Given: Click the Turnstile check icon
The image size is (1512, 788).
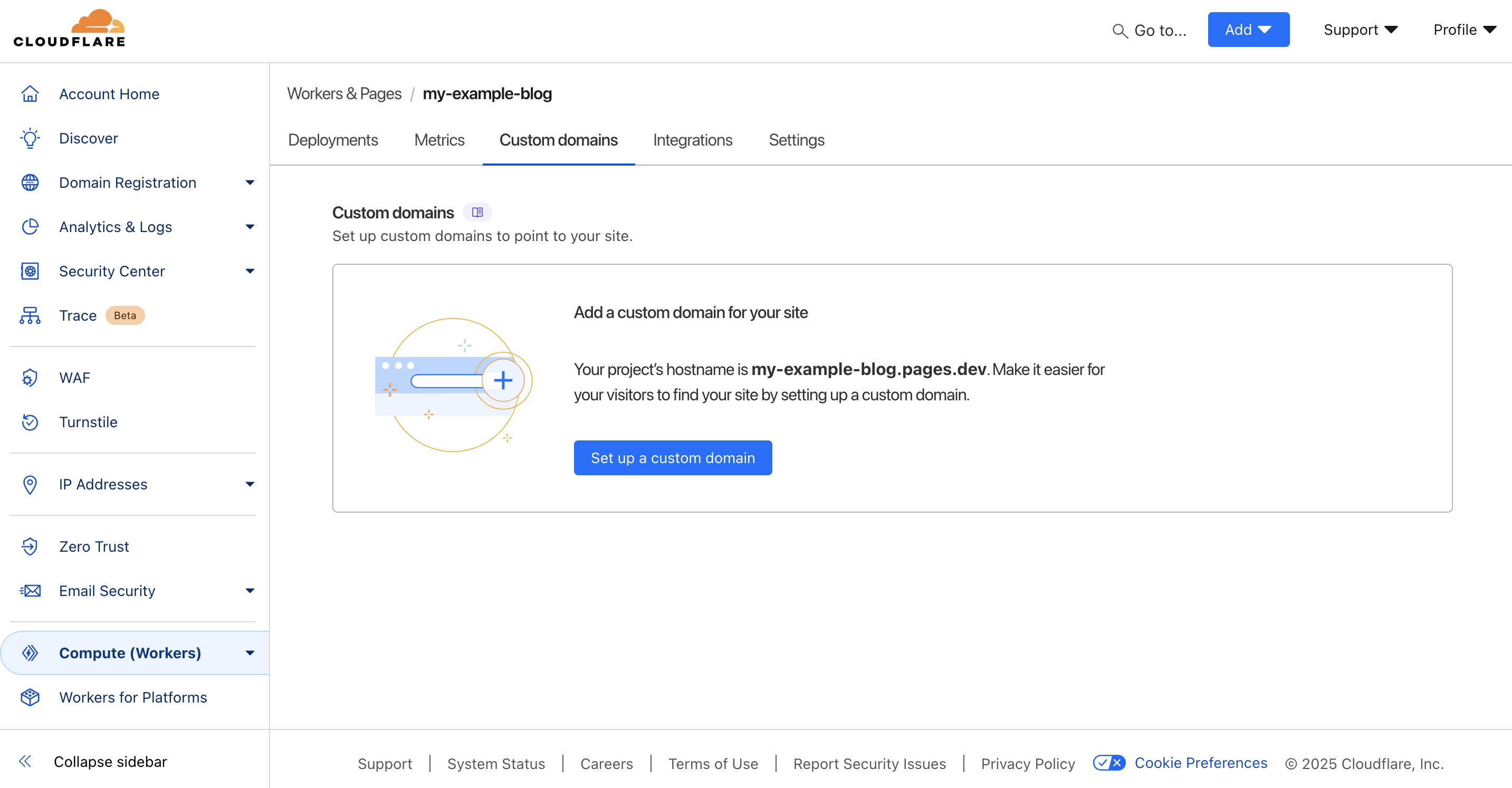Looking at the screenshot, I should (x=30, y=422).
